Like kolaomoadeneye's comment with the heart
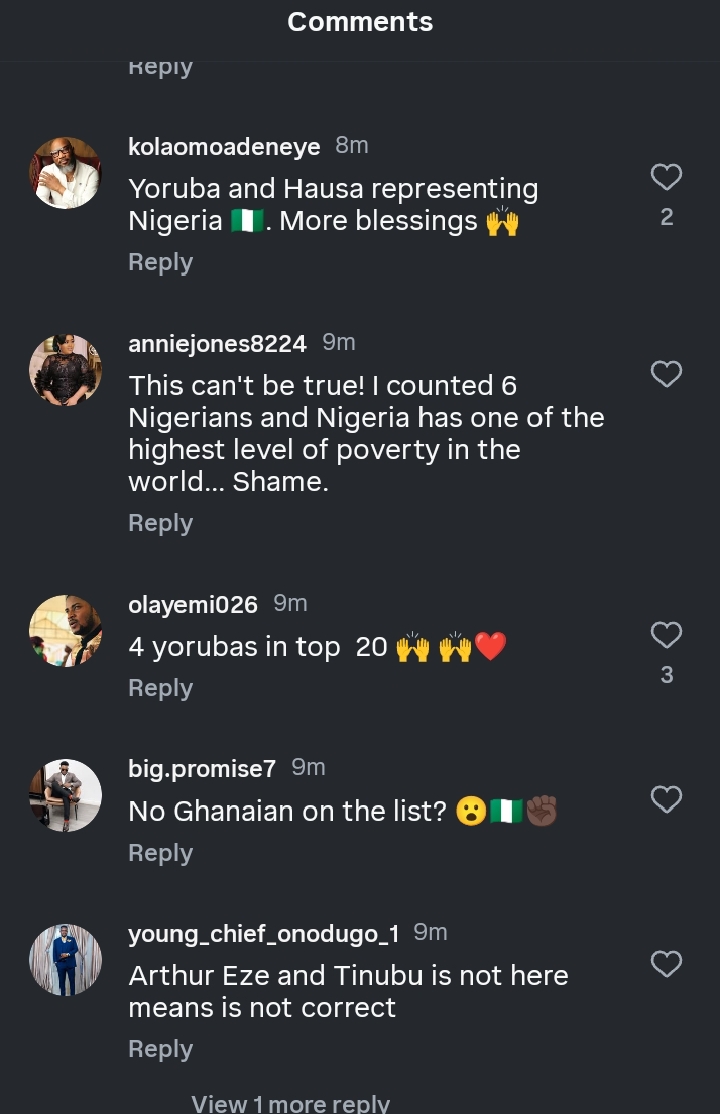Viewport: 720px width, 1114px height. tap(666, 178)
